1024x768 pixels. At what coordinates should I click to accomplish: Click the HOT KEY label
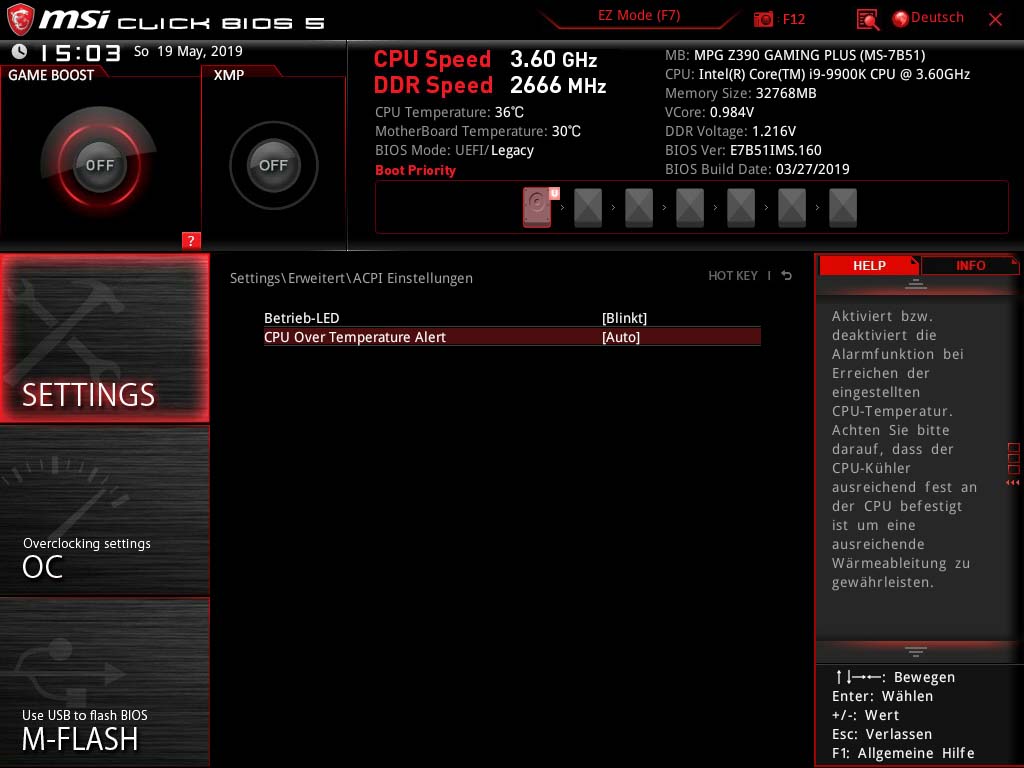point(733,276)
